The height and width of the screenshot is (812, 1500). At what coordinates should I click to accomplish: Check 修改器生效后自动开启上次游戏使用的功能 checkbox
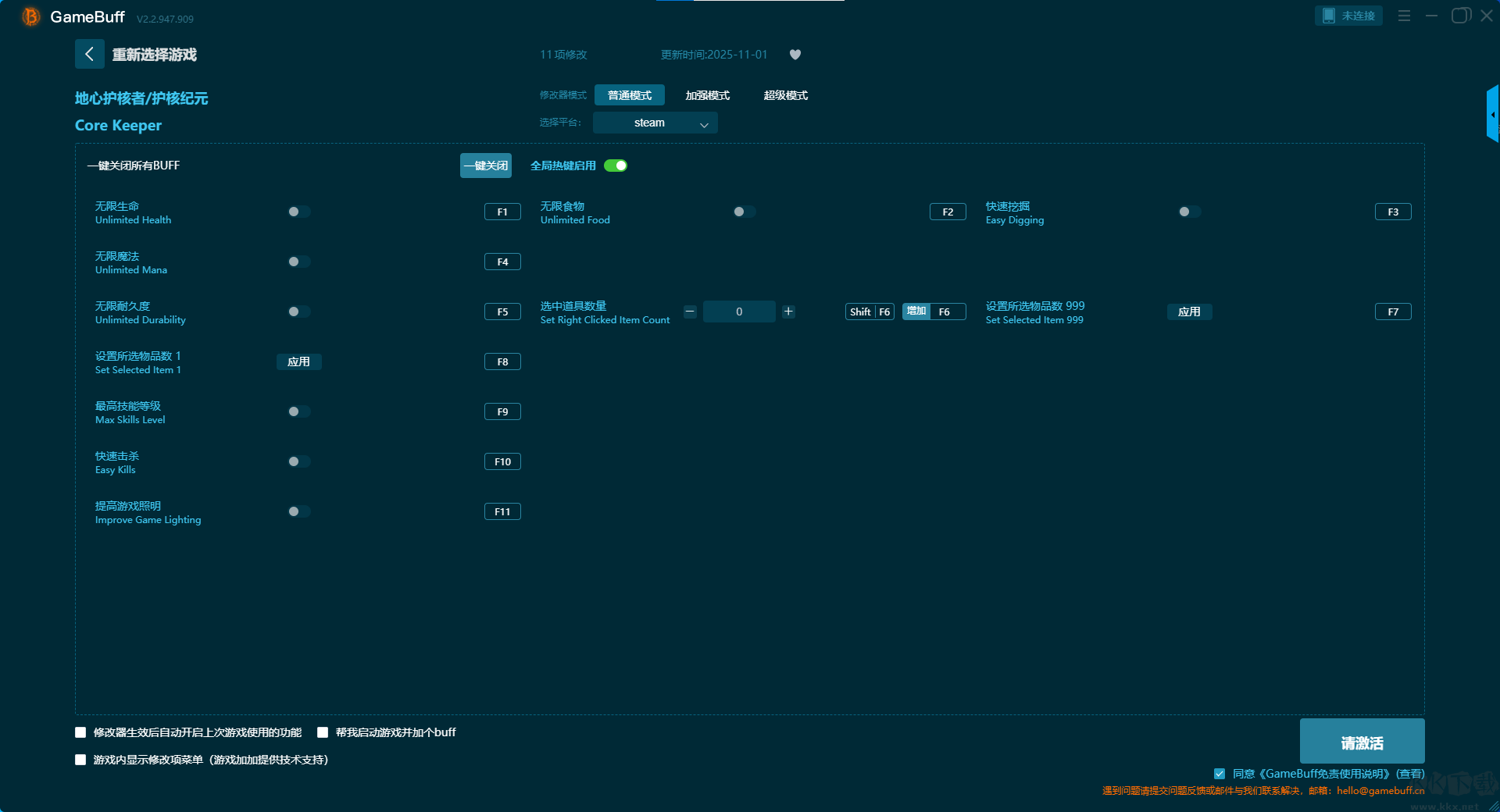point(80,732)
